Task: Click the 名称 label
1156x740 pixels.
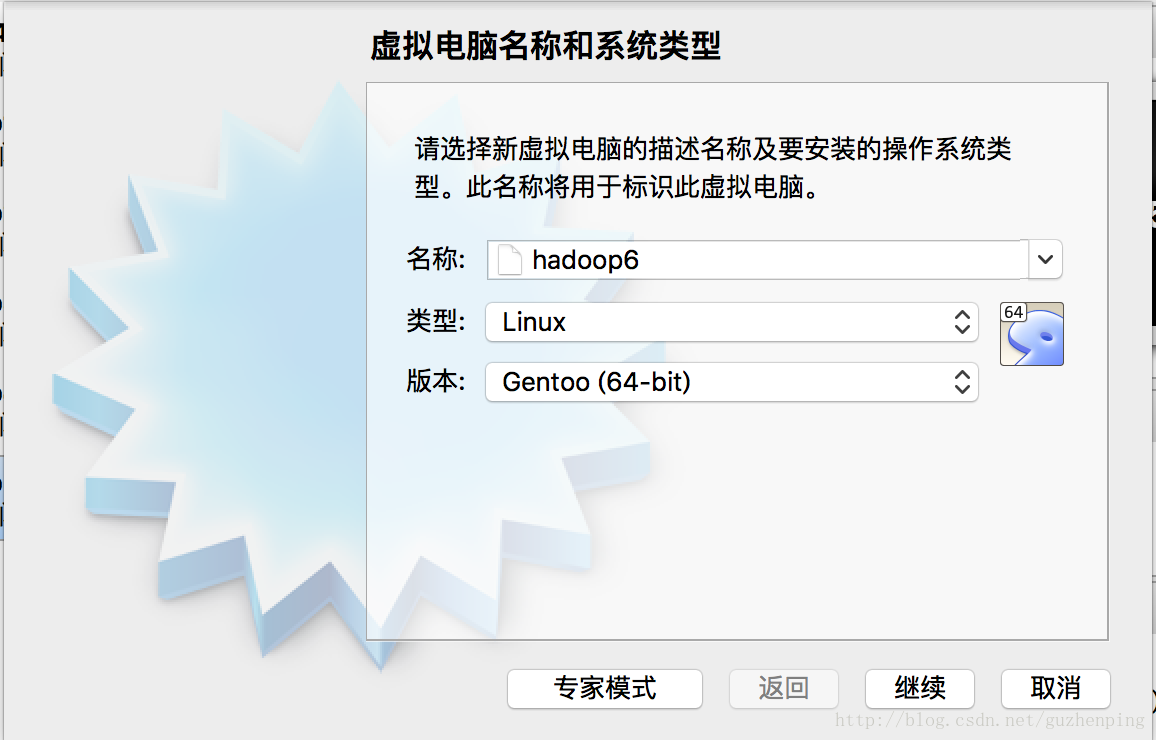Action: coord(436,260)
